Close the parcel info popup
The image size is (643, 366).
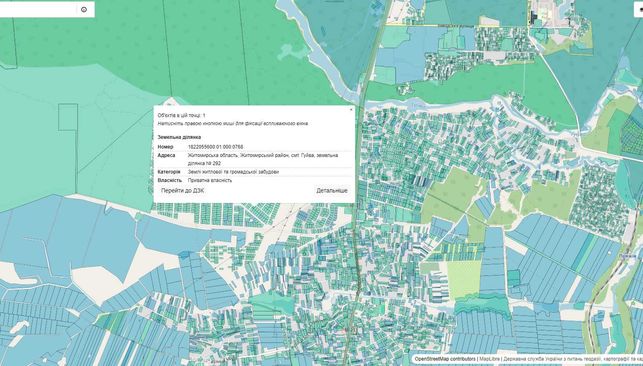click(x=351, y=109)
